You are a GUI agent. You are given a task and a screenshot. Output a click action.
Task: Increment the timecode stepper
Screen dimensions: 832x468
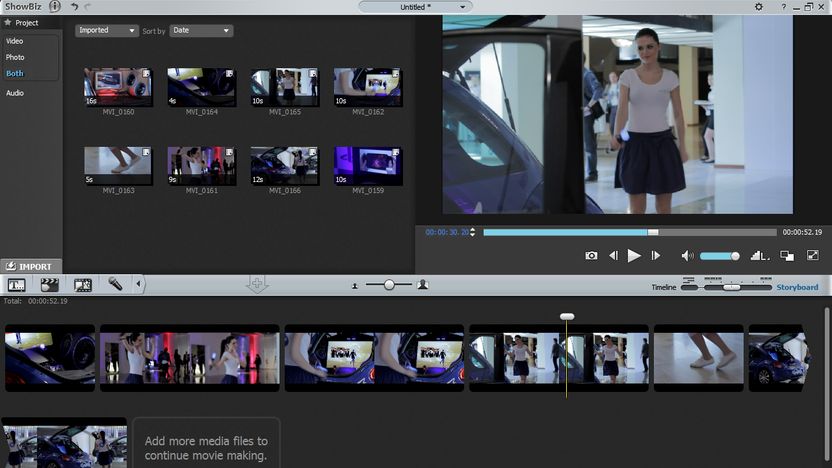472,230
